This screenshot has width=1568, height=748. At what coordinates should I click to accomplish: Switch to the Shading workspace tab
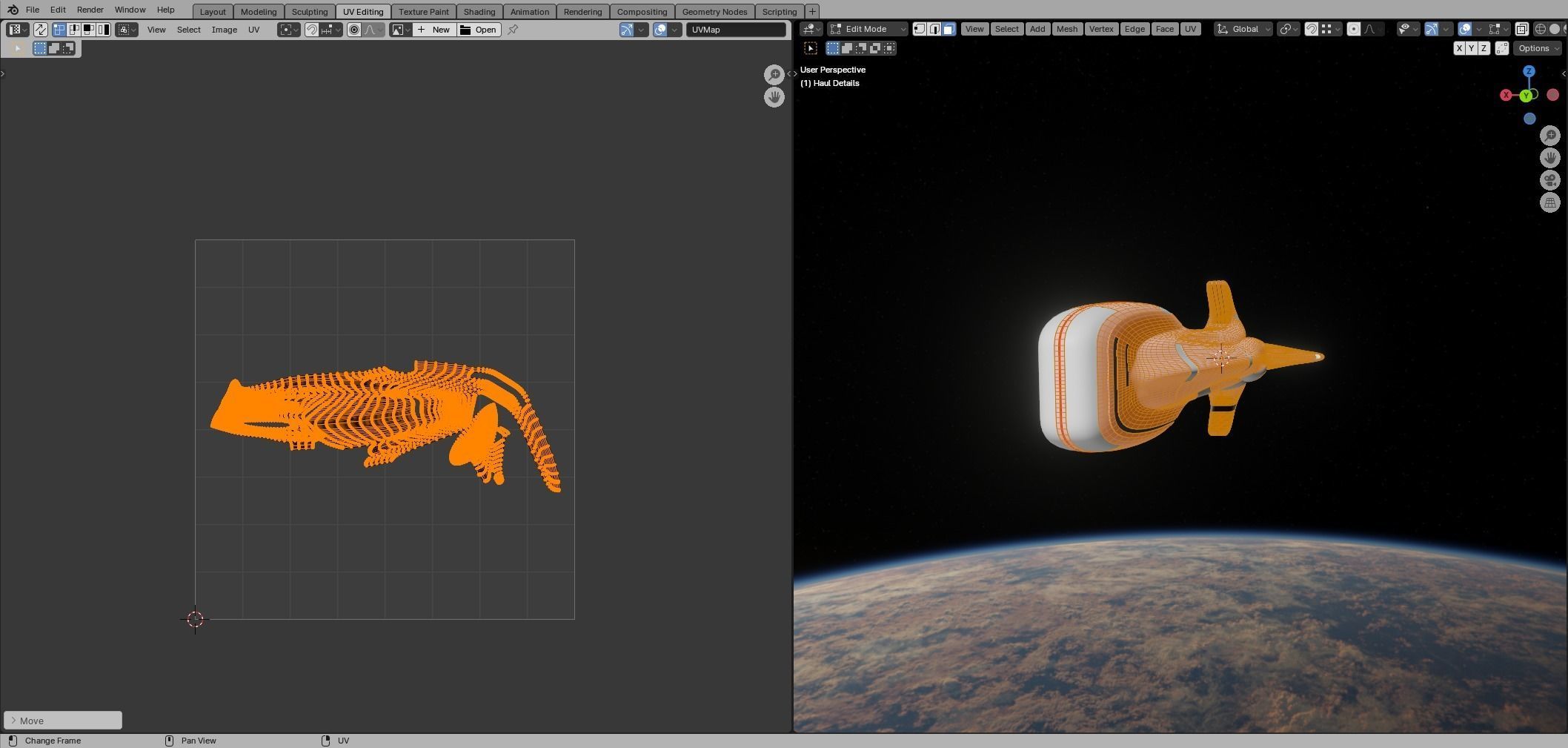pos(479,12)
